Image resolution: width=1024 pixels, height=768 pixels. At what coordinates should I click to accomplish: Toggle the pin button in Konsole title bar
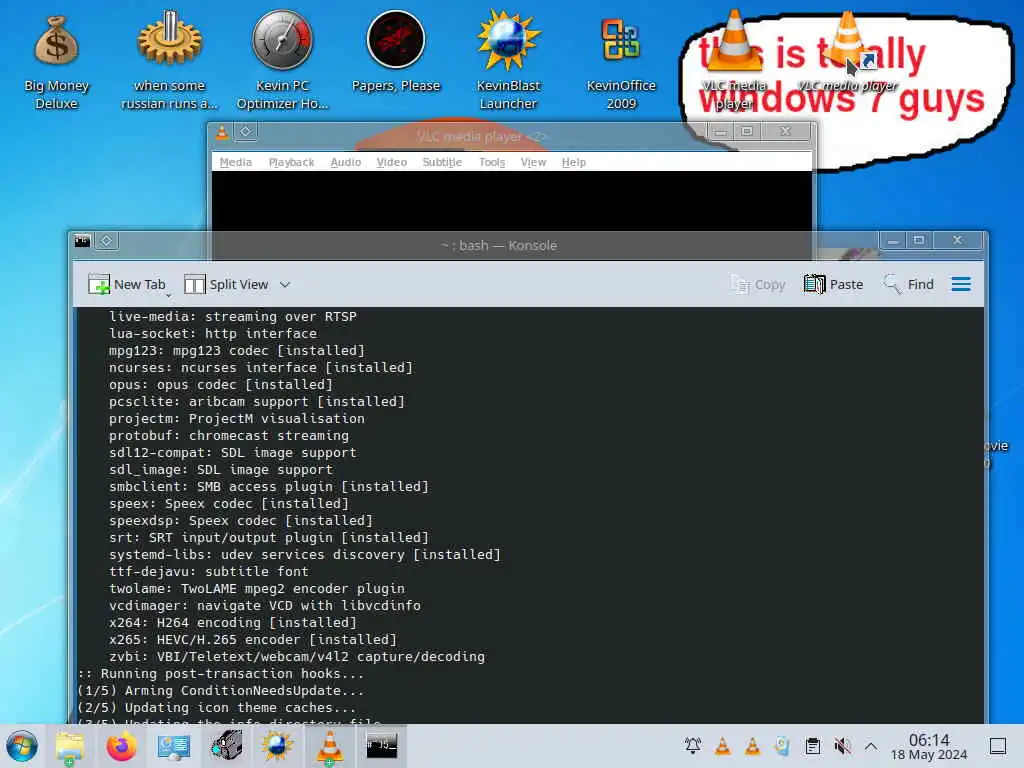click(x=106, y=242)
